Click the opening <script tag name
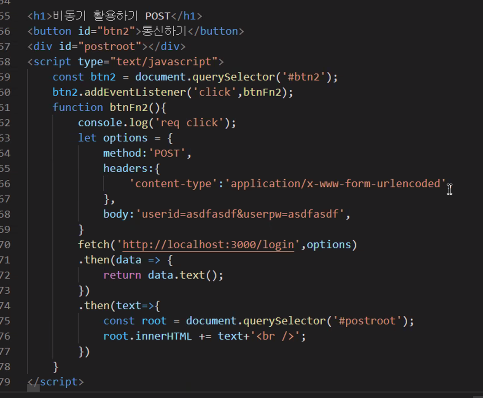 52,62
